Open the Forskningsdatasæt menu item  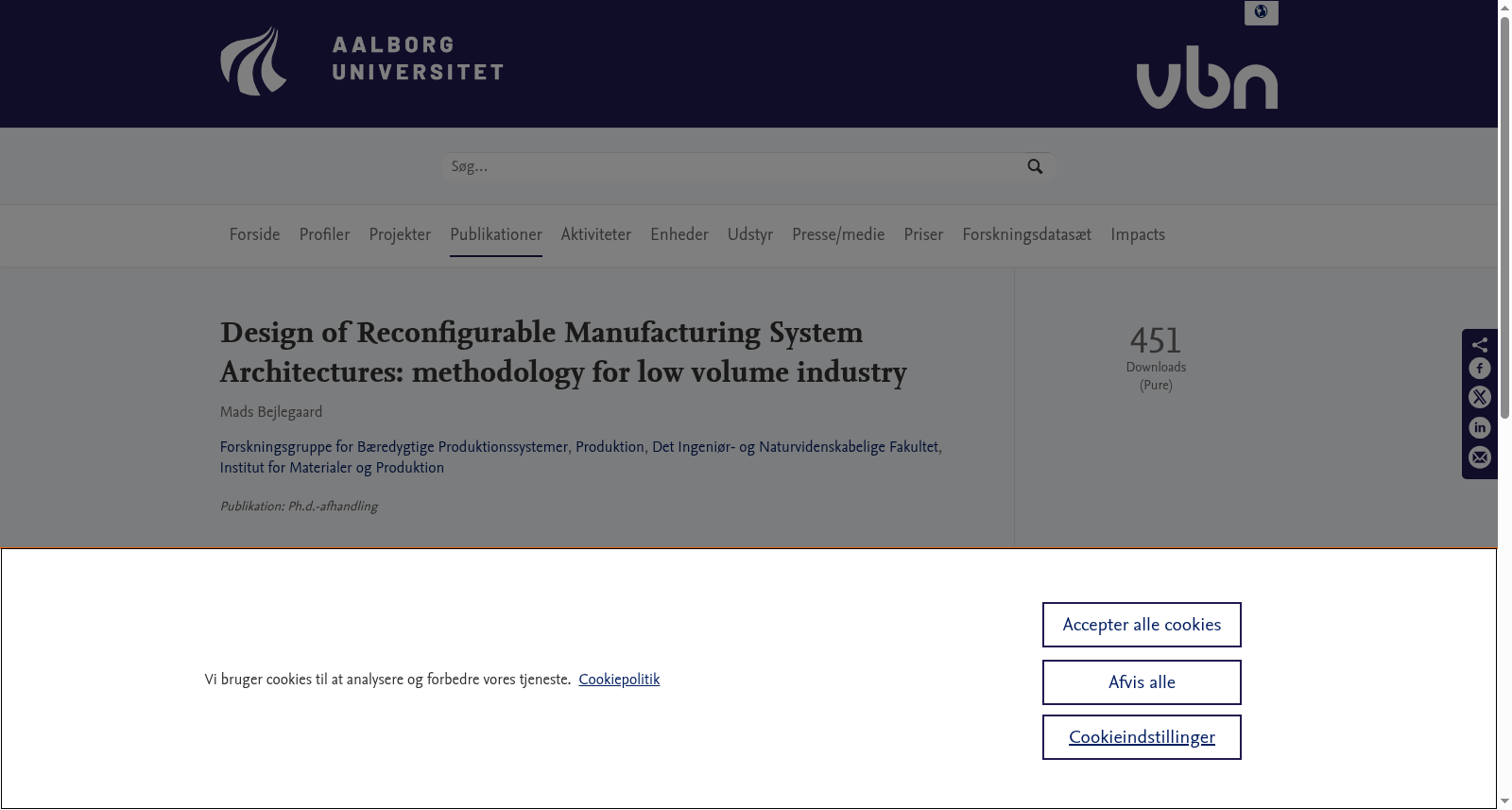point(1027,234)
